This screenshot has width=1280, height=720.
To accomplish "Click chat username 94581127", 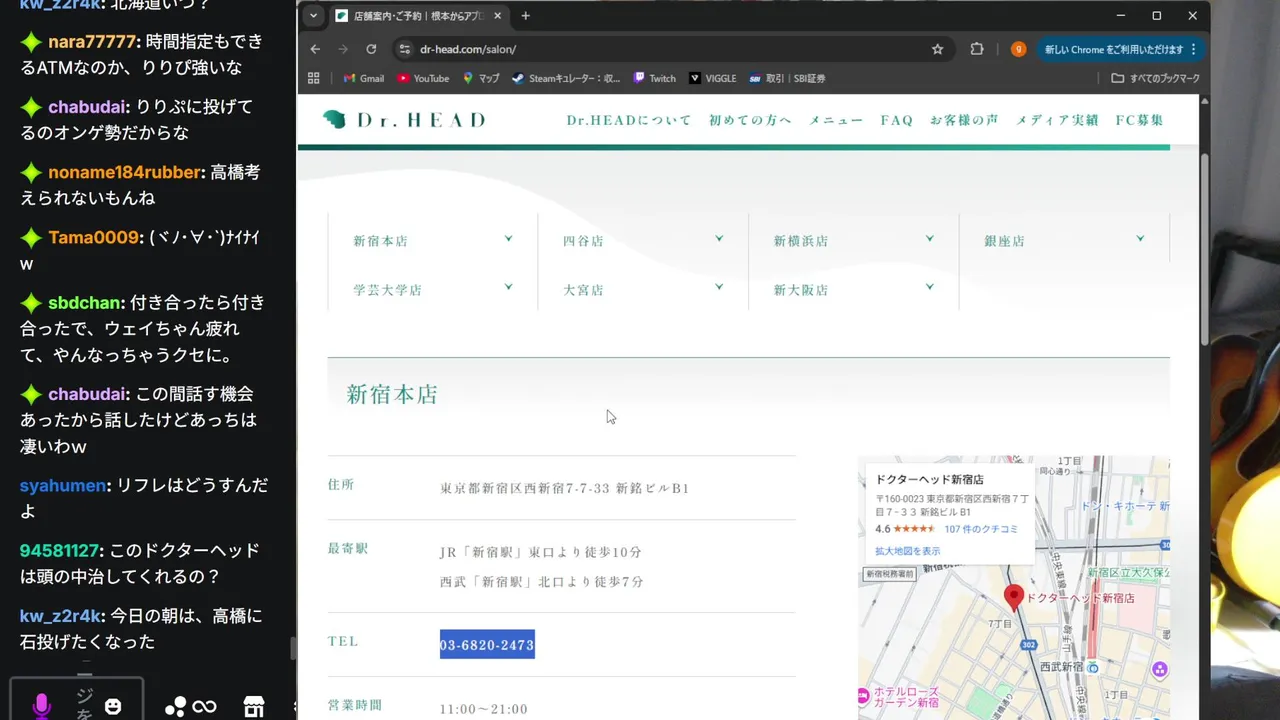I will pos(60,550).
